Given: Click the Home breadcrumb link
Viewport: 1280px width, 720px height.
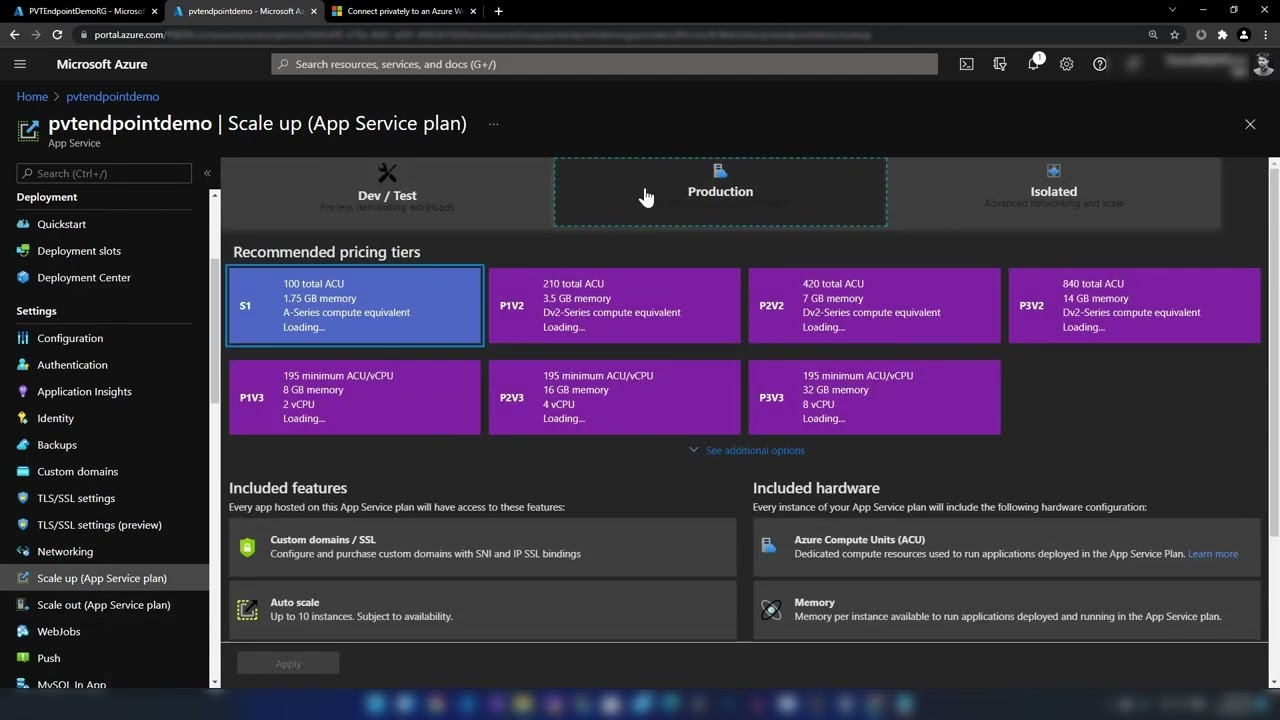Looking at the screenshot, I should (32, 96).
